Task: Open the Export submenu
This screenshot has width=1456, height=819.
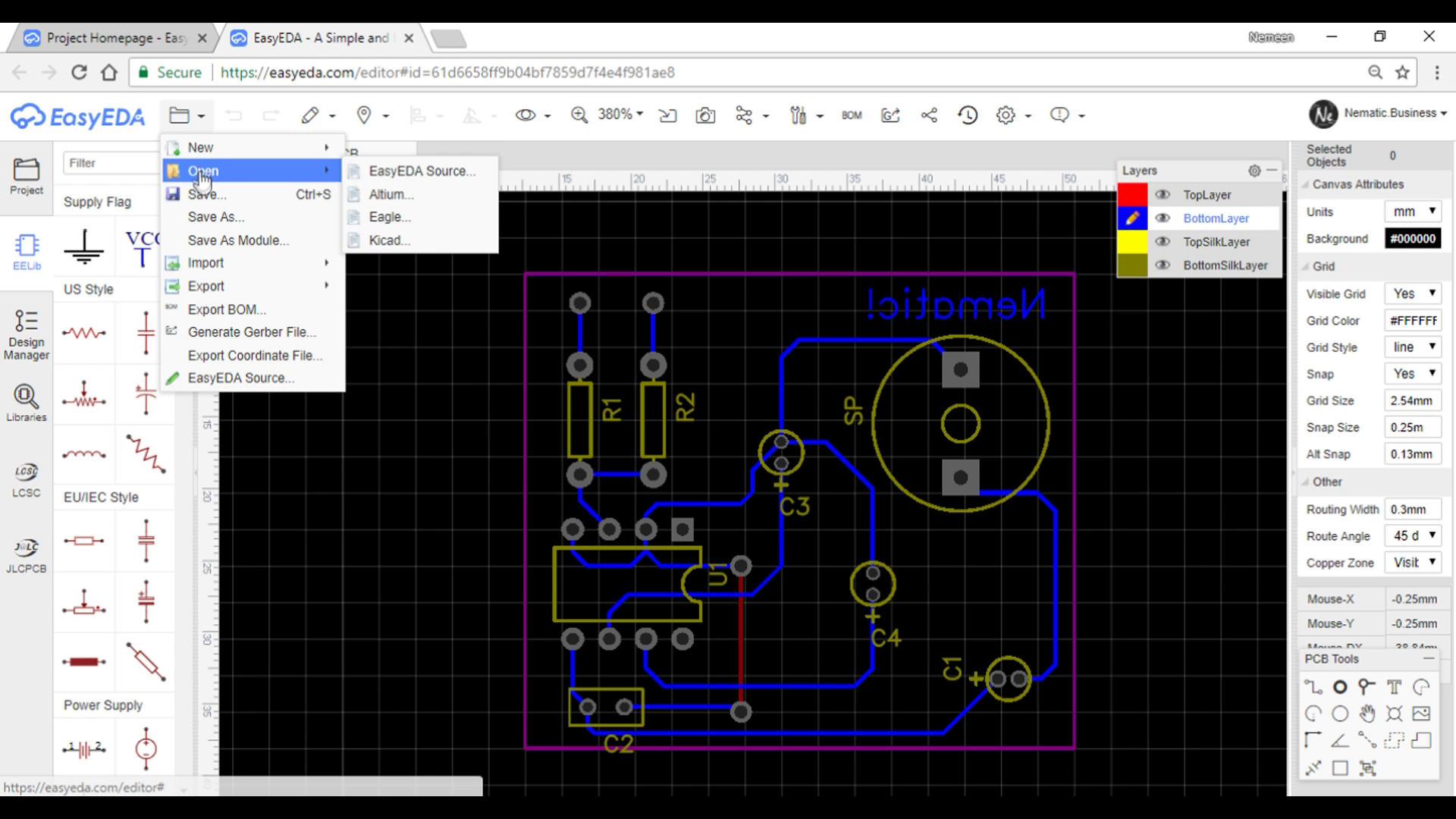Action: click(253, 286)
